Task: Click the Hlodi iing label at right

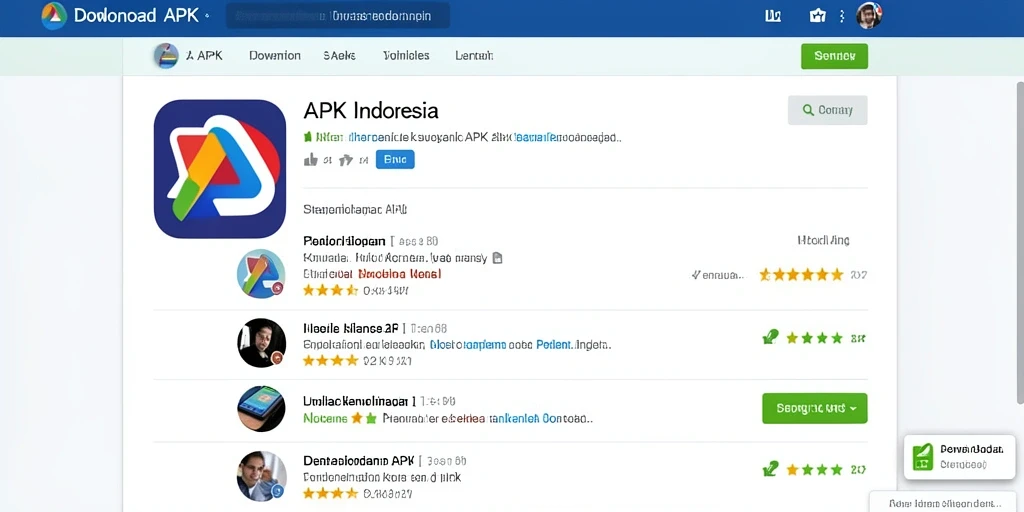Action: point(824,240)
